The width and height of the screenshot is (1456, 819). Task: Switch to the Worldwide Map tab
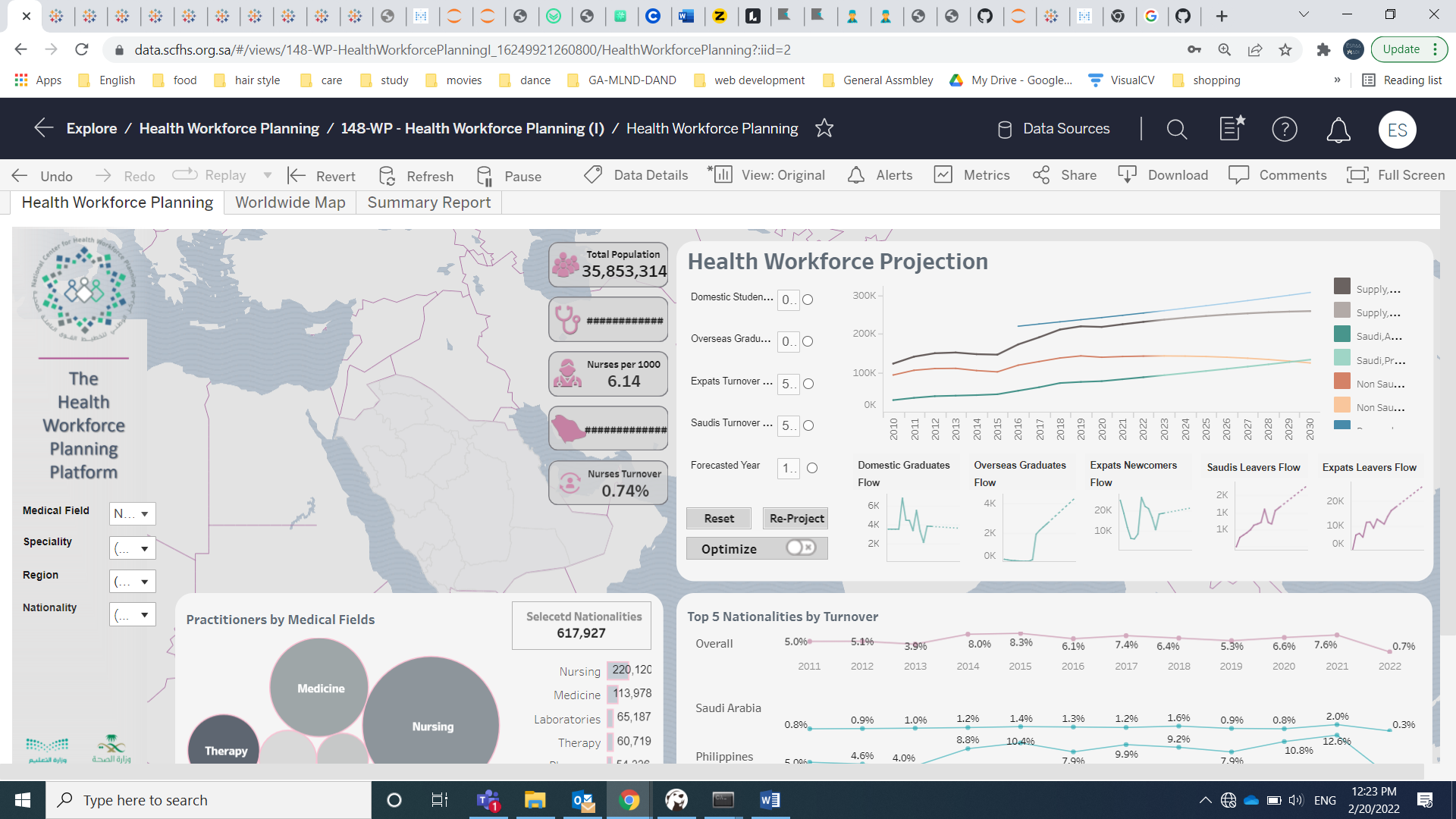[x=290, y=202]
